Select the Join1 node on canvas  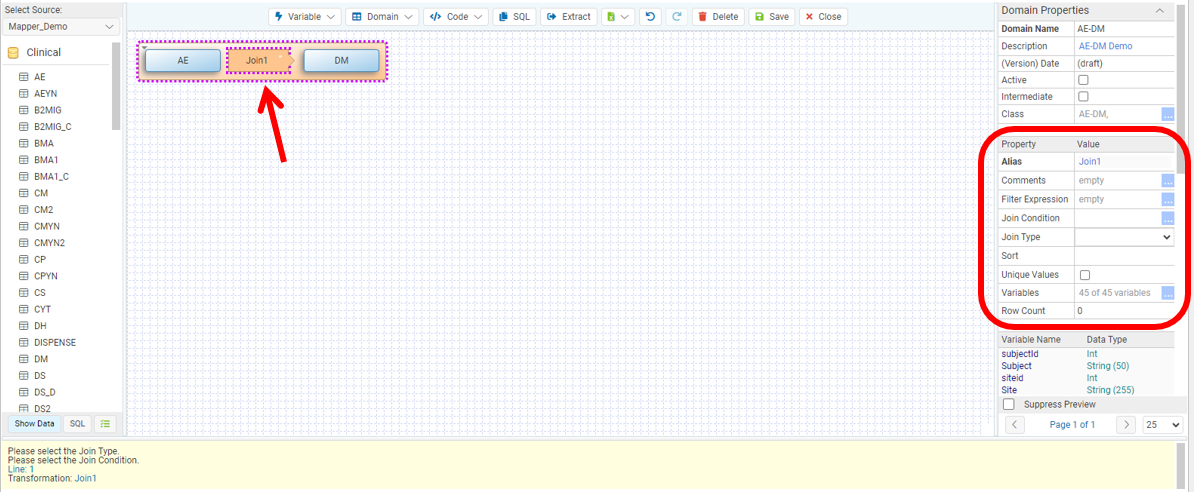pos(259,60)
